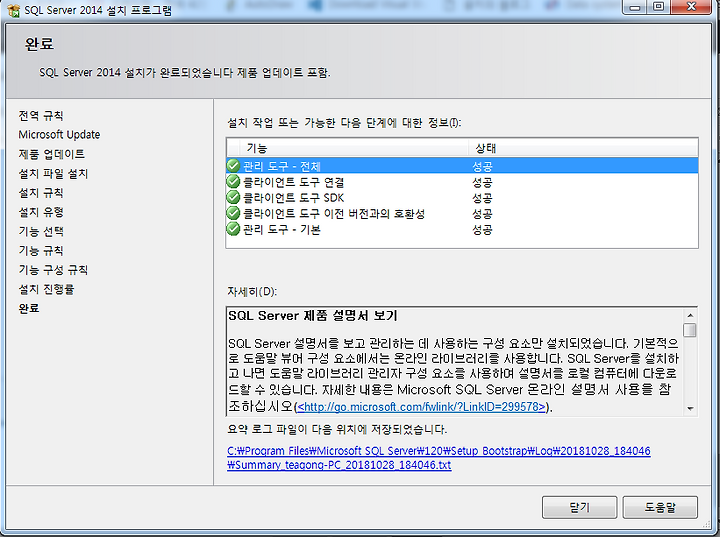
Task: Open the Setup Bootstrap Log path link
Action: 439,451
